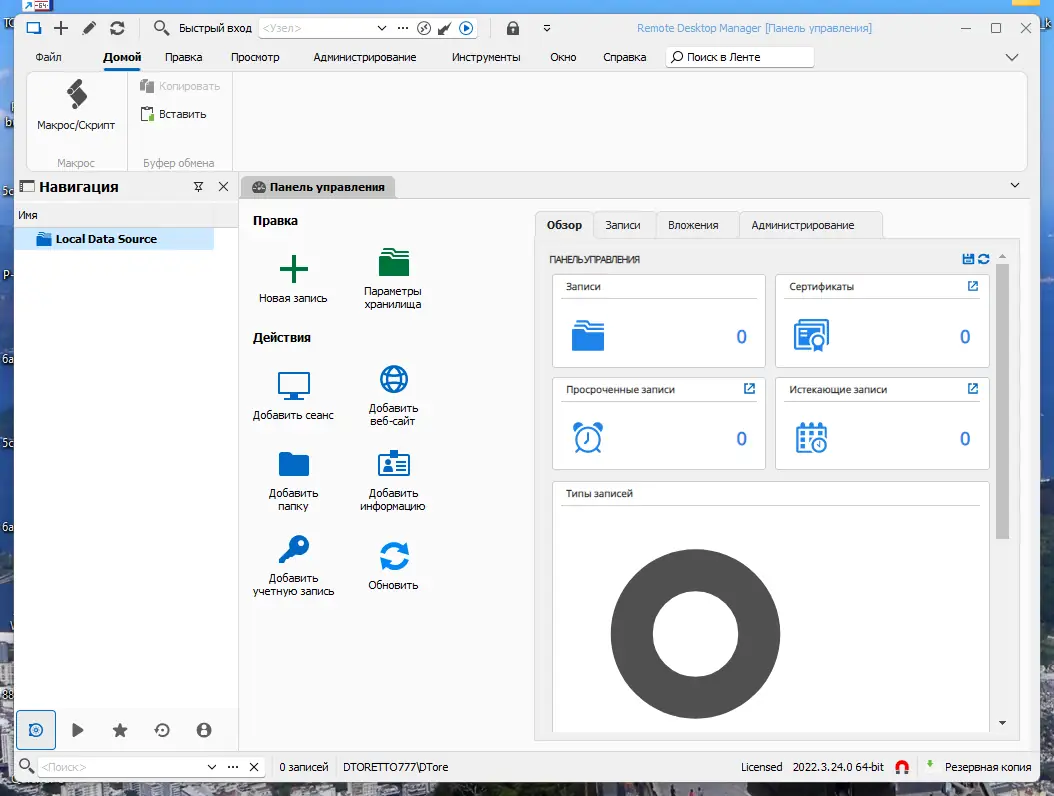Click Добавить информацию card icon

(x=394, y=464)
